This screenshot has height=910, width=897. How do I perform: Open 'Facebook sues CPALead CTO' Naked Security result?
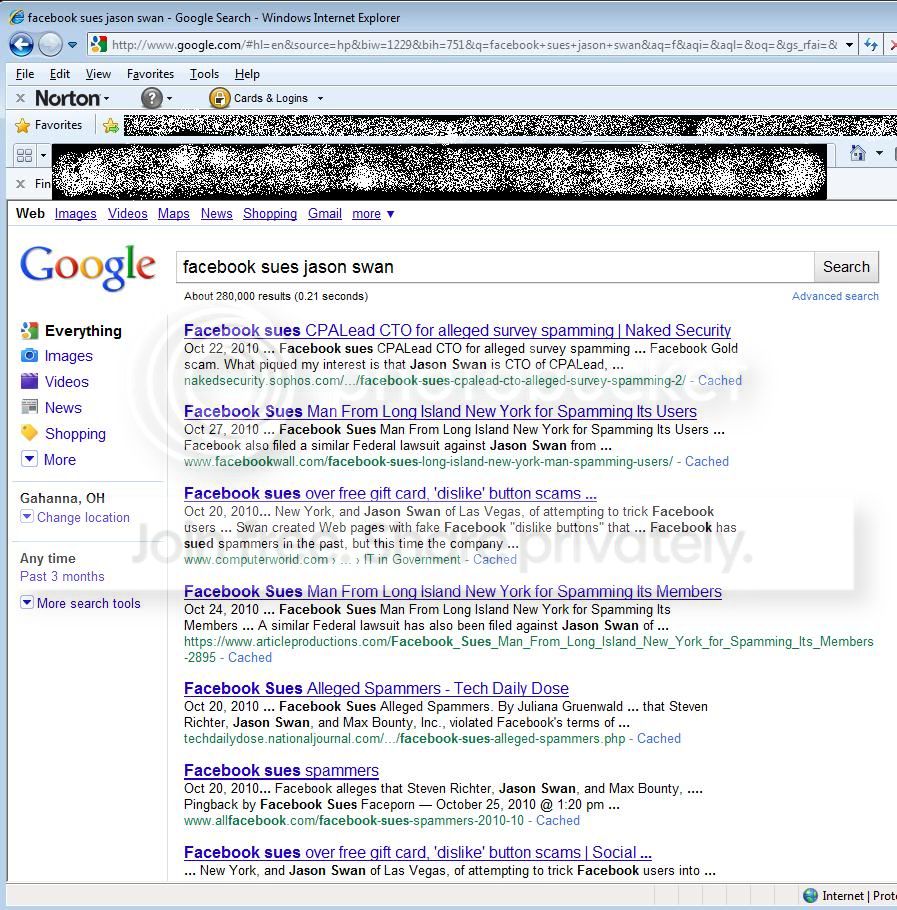coord(457,330)
